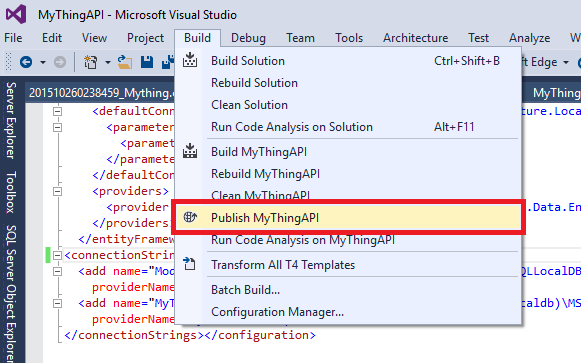Open the Server Explorer side panel

coord(11,121)
